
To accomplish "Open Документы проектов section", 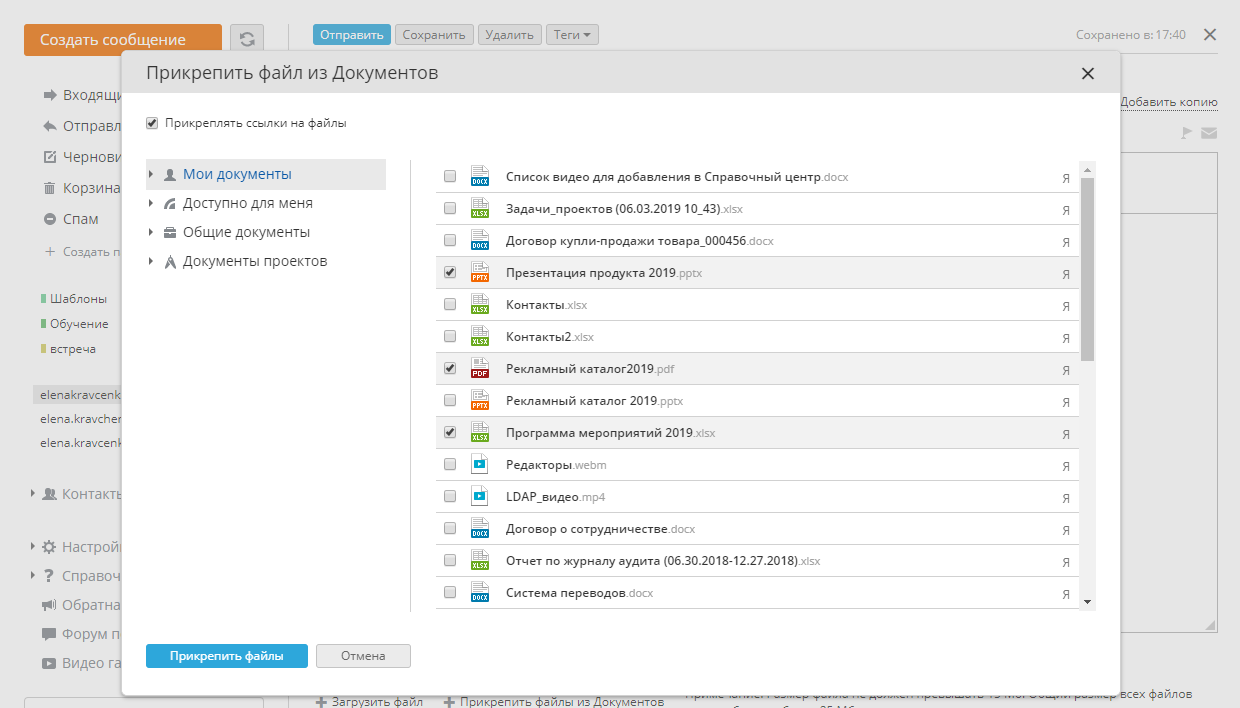I will tap(254, 261).
